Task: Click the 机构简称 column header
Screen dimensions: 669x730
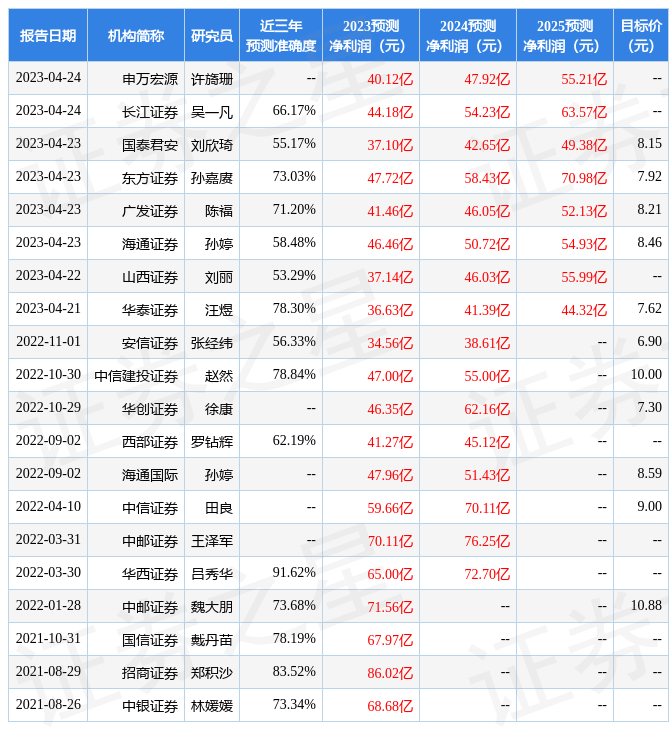Action: tap(136, 35)
